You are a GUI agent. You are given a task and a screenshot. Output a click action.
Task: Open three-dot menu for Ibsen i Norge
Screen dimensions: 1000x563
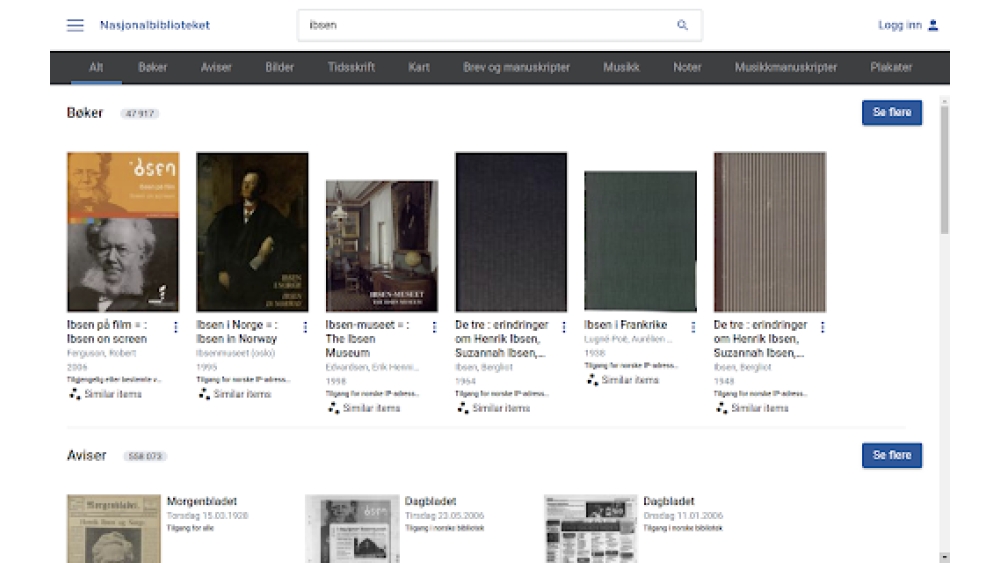pyautogui.click(x=305, y=327)
